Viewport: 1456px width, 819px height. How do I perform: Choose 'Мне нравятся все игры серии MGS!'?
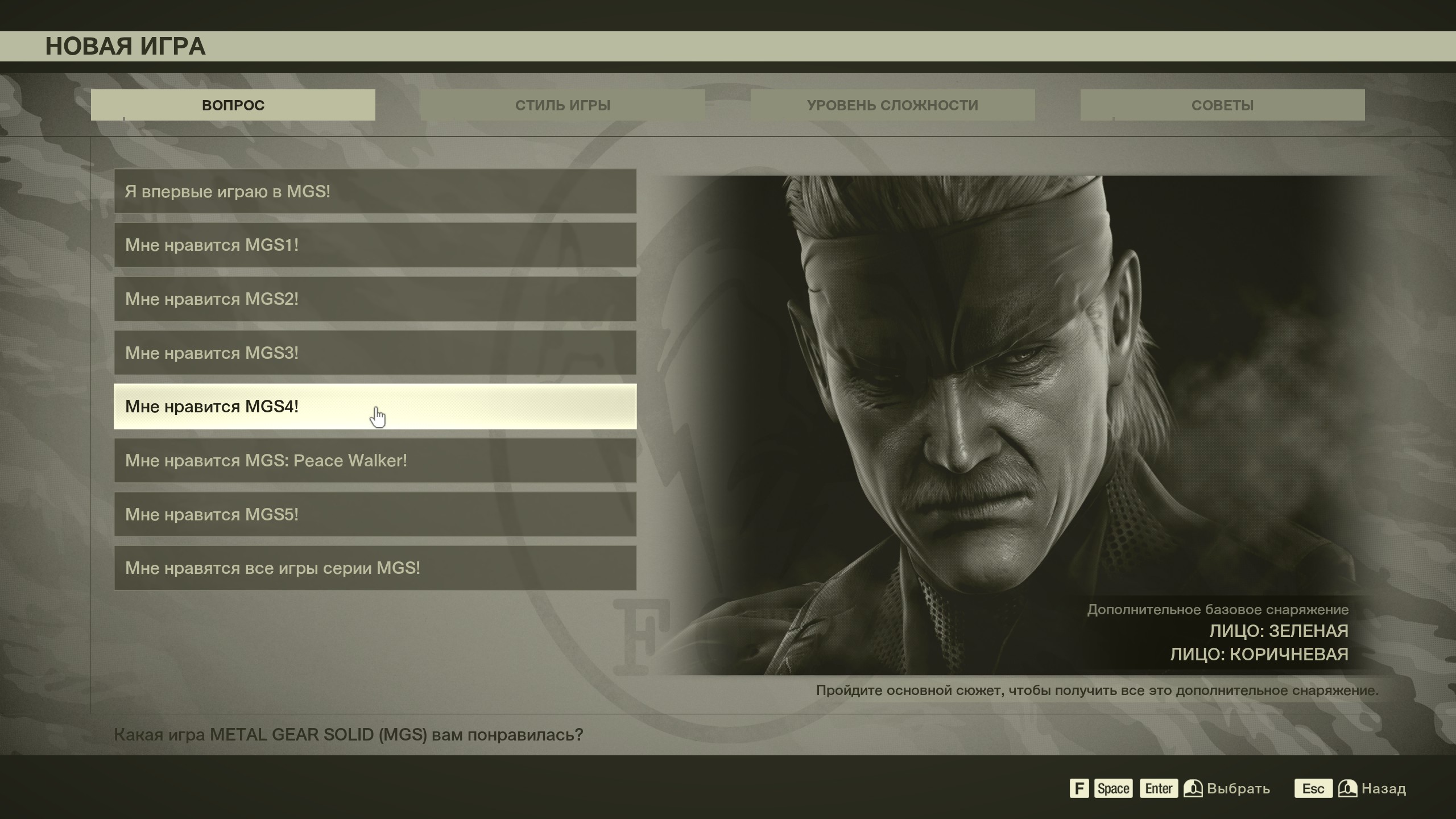[375, 568]
